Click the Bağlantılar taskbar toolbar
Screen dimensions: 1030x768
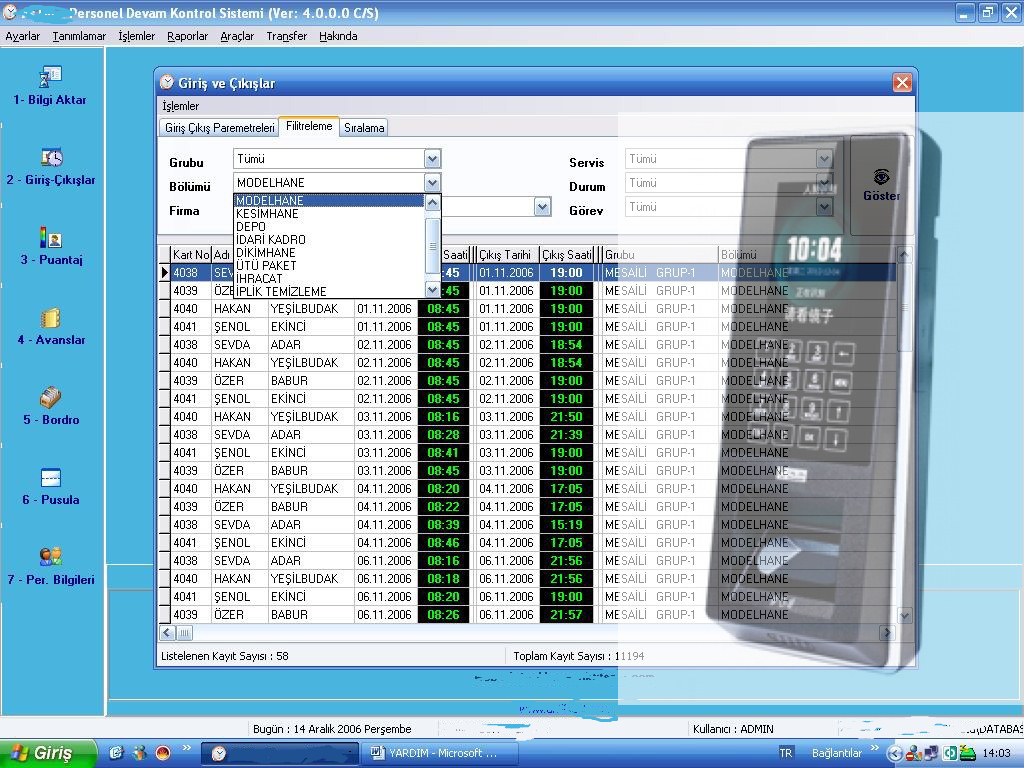pyautogui.click(x=836, y=753)
